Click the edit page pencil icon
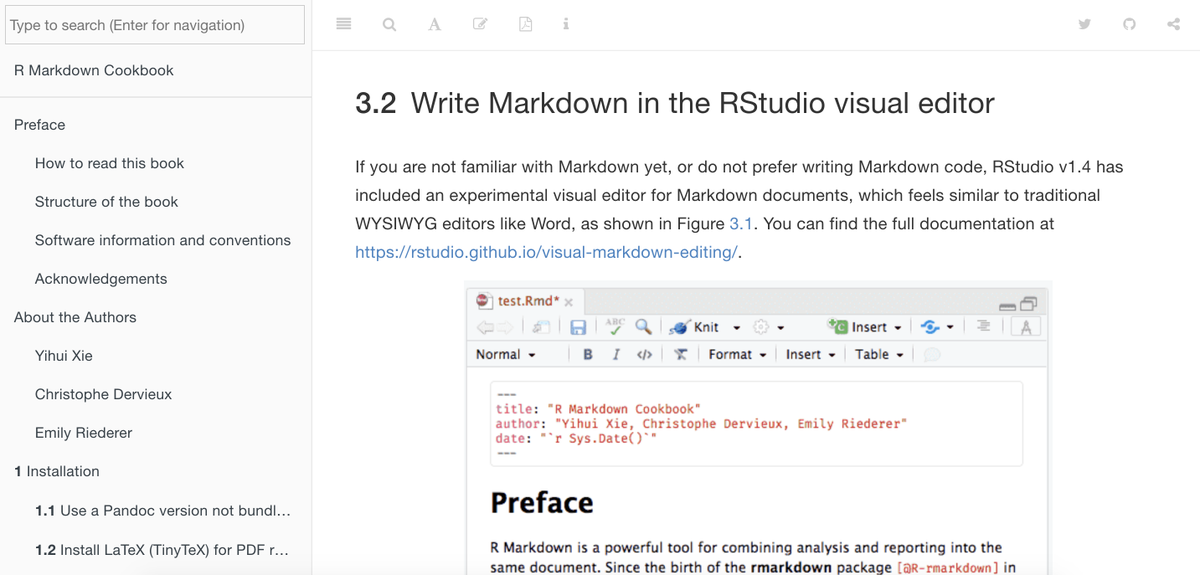This screenshot has height=575, width=1200. [480, 25]
